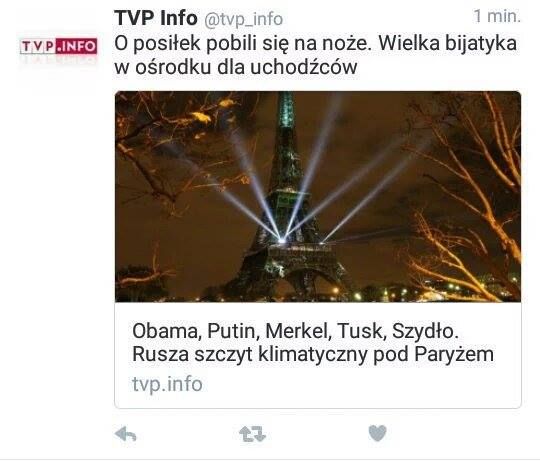Click the pink INFO part of logo
The image size is (540, 462).
pyautogui.click(x=76, y=46)
